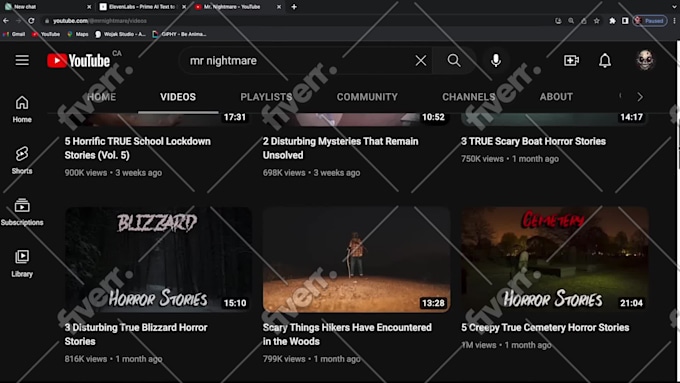
Task: Select the channel COMMUNITY tab
Action: tap(367, 97)
